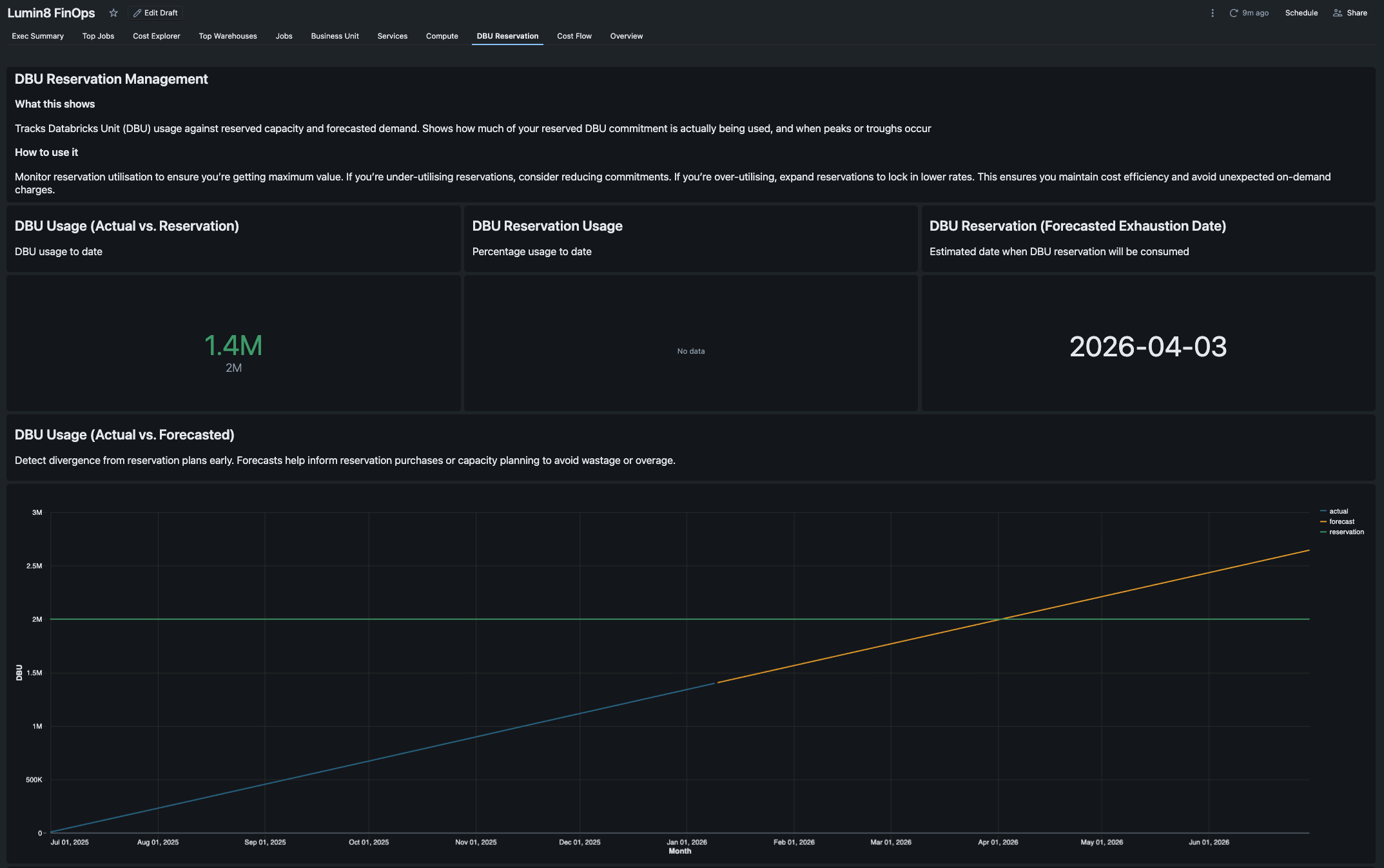Viewport: 1384px width, 868px height.
Task: Switch to the Exec Summary tab
Action: click(x=37, y=36)
